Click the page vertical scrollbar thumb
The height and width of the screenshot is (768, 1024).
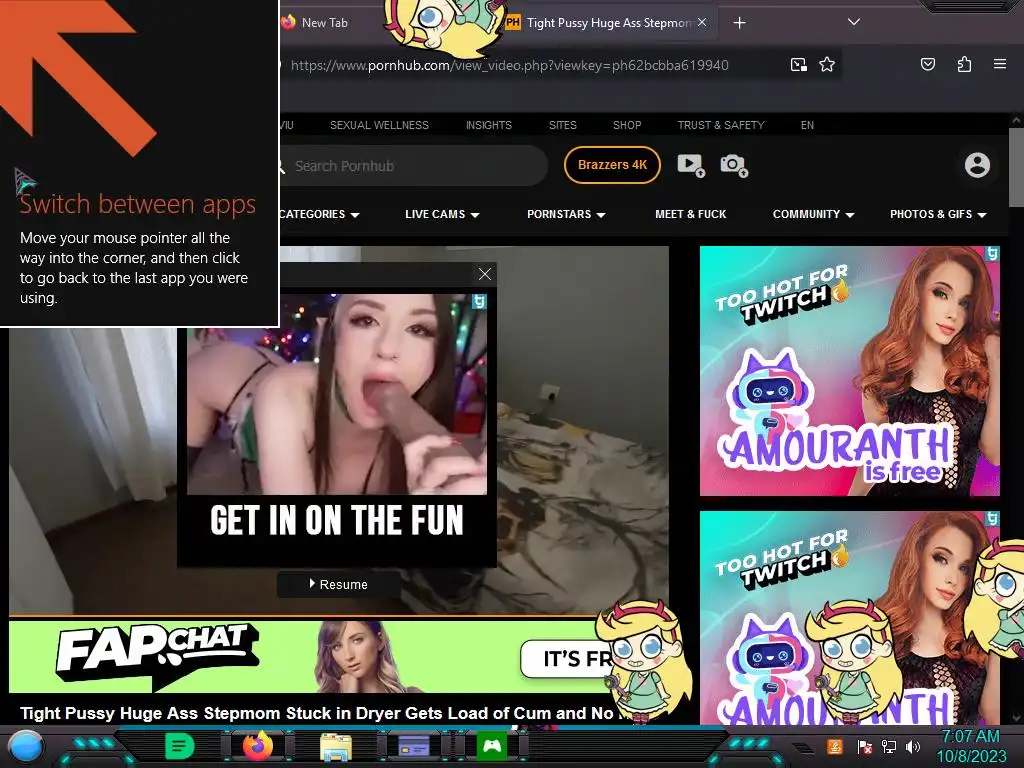tap(1016, 167)
